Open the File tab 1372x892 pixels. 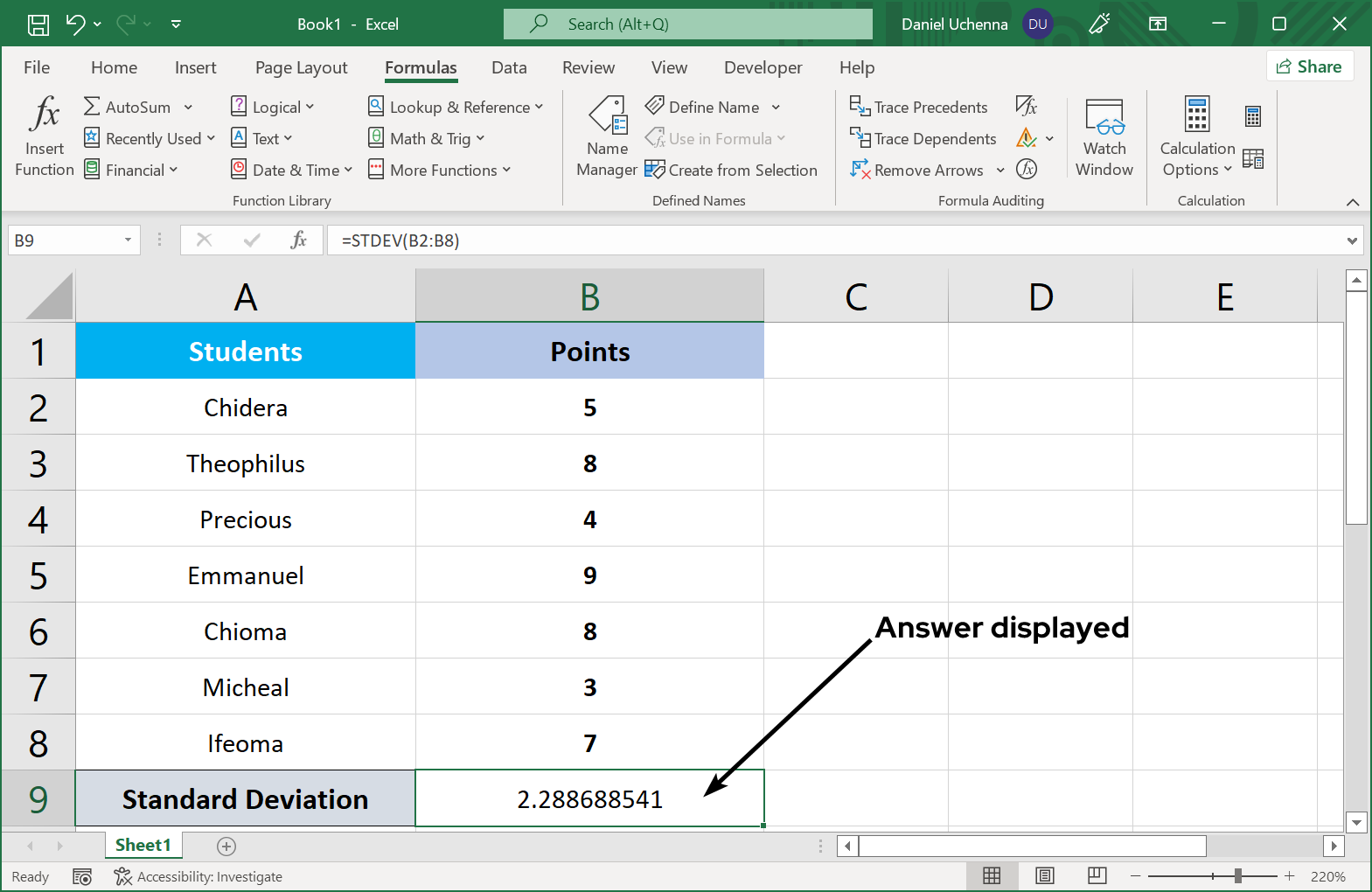[x=37, y=67]
